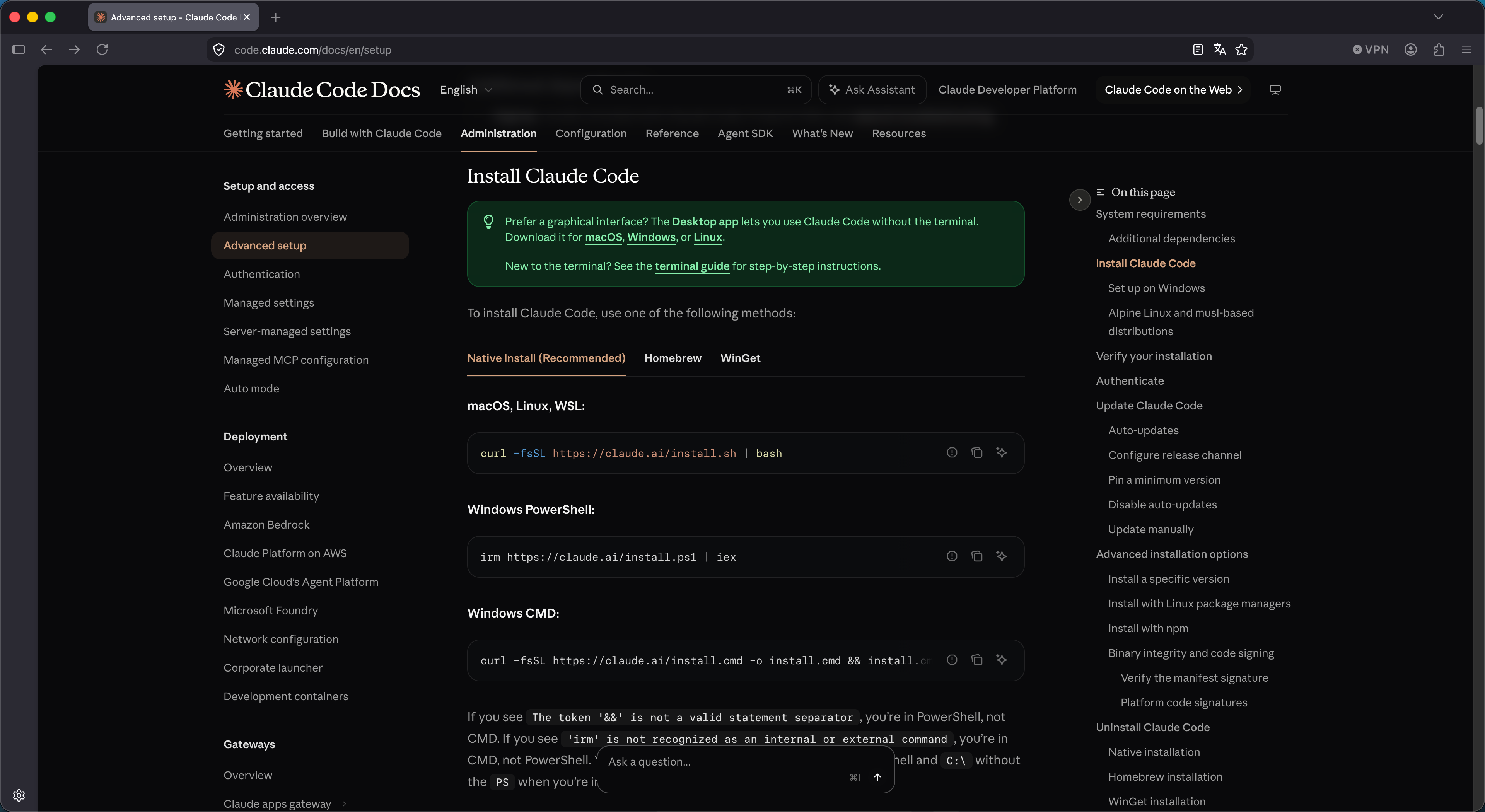Open the Desktop app link
Screen dimensions: 1485x812
click(x=705, y=221)
